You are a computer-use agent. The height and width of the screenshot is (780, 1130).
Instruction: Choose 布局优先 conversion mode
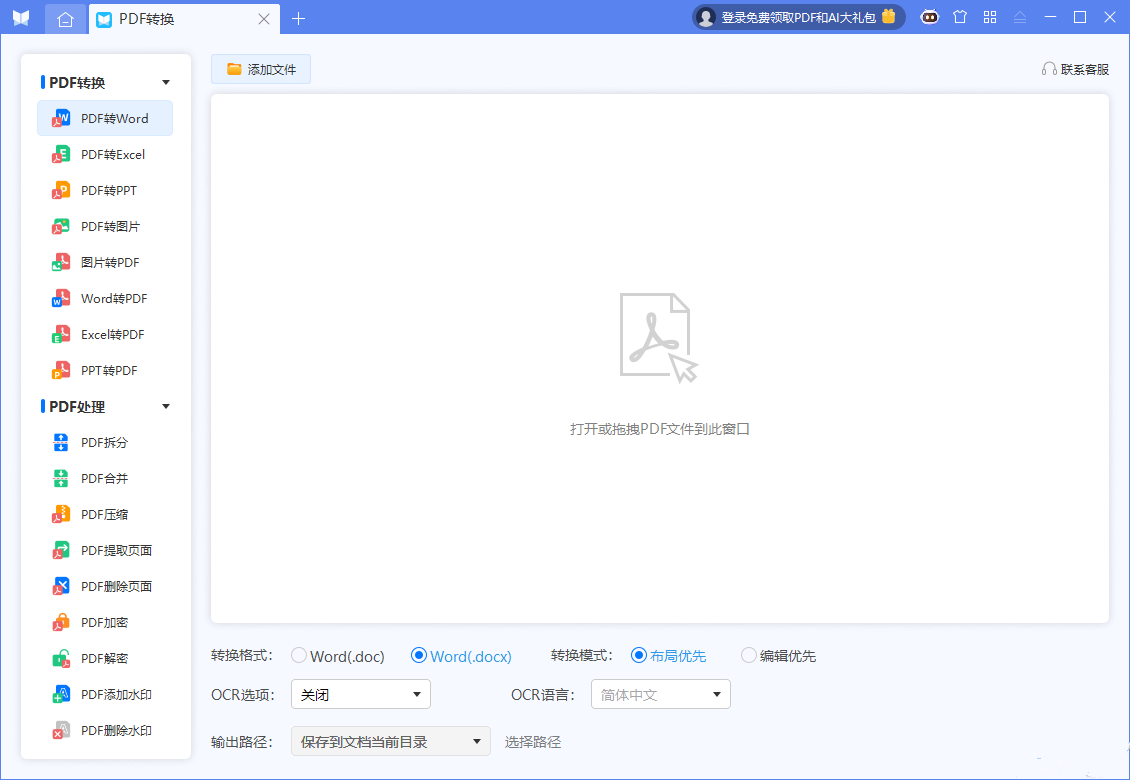(x=668, y=656)
